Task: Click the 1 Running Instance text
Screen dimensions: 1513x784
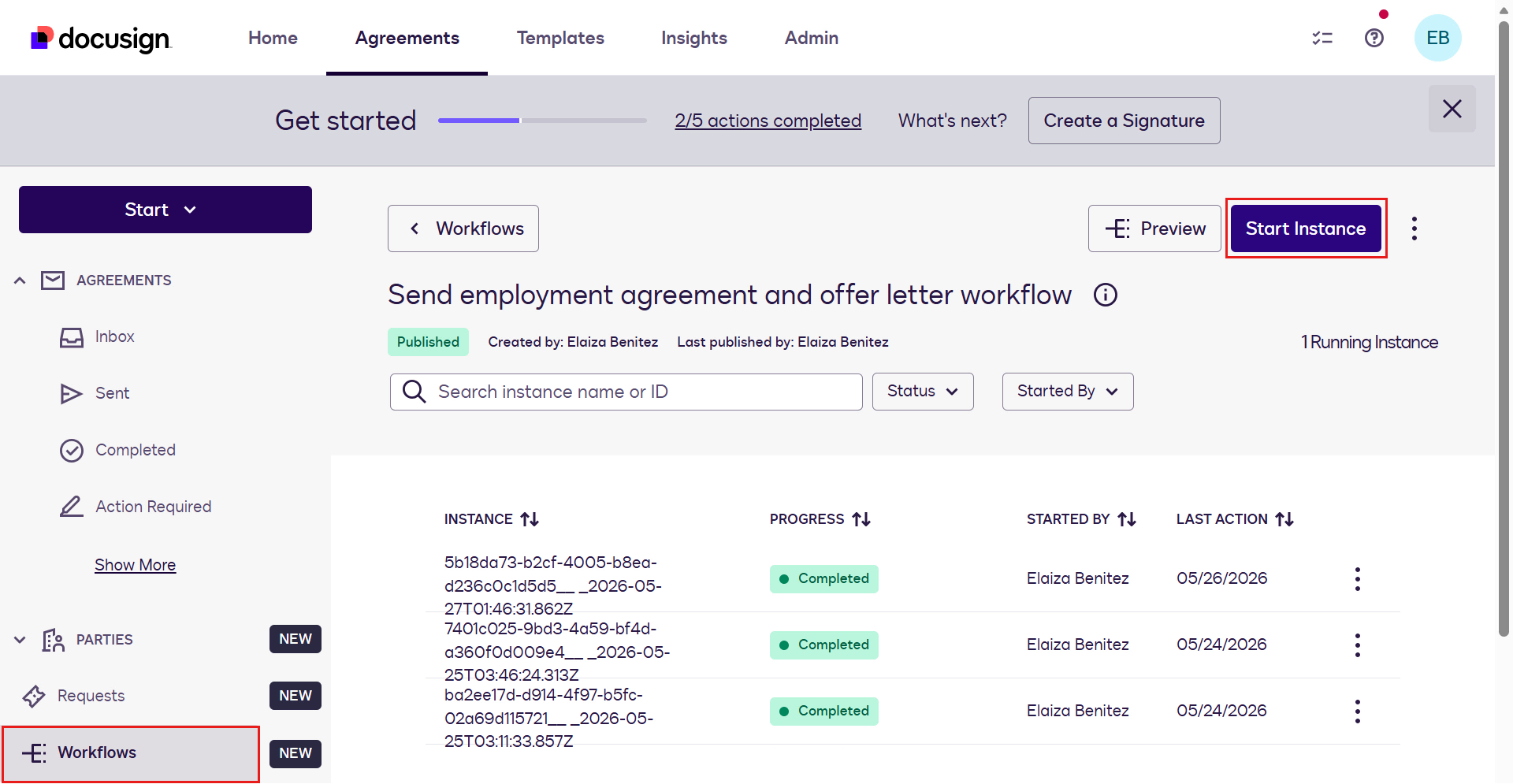Action: point(1370,342)
